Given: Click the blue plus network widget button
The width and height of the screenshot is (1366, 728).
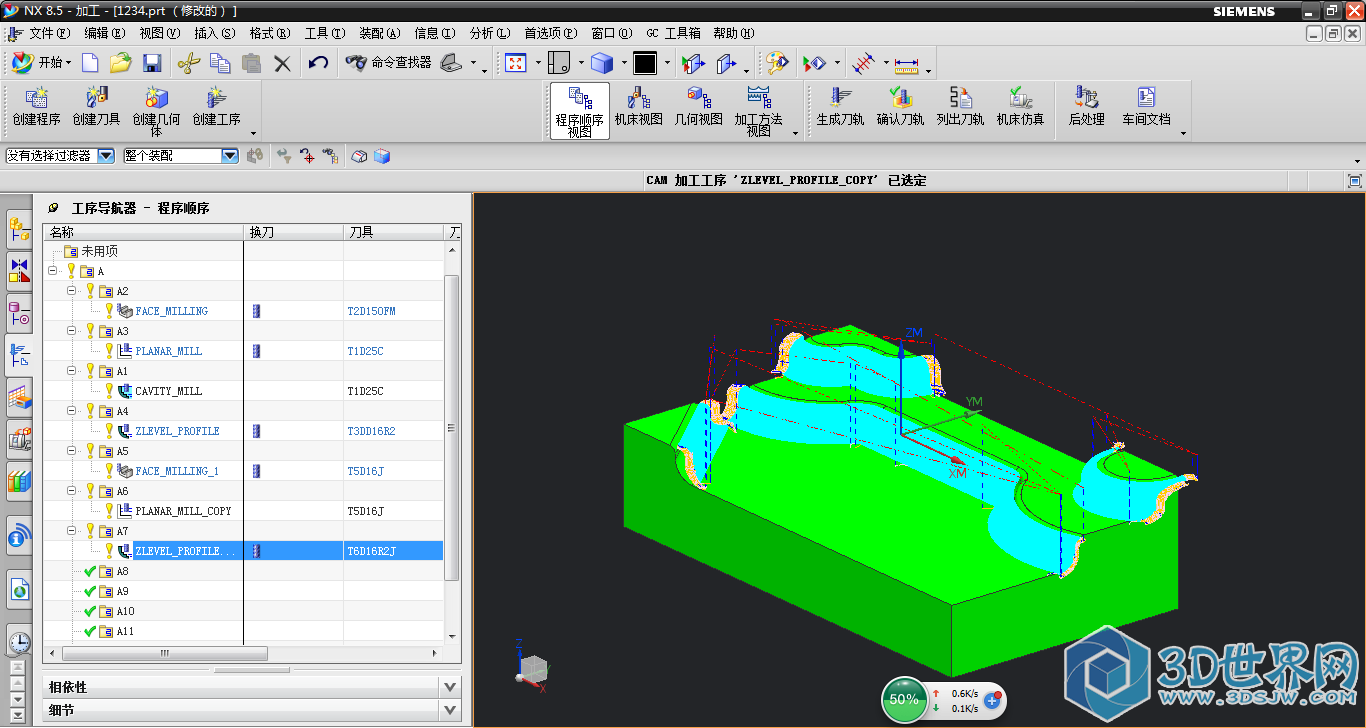Looking at the screenshot, I should tap(993, 701).
